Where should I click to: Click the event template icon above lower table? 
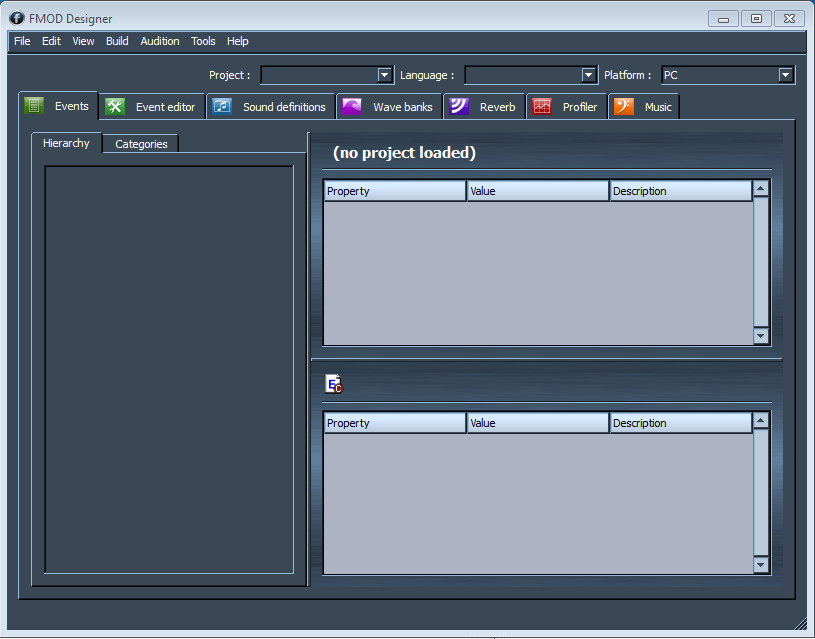click(334, 384)
